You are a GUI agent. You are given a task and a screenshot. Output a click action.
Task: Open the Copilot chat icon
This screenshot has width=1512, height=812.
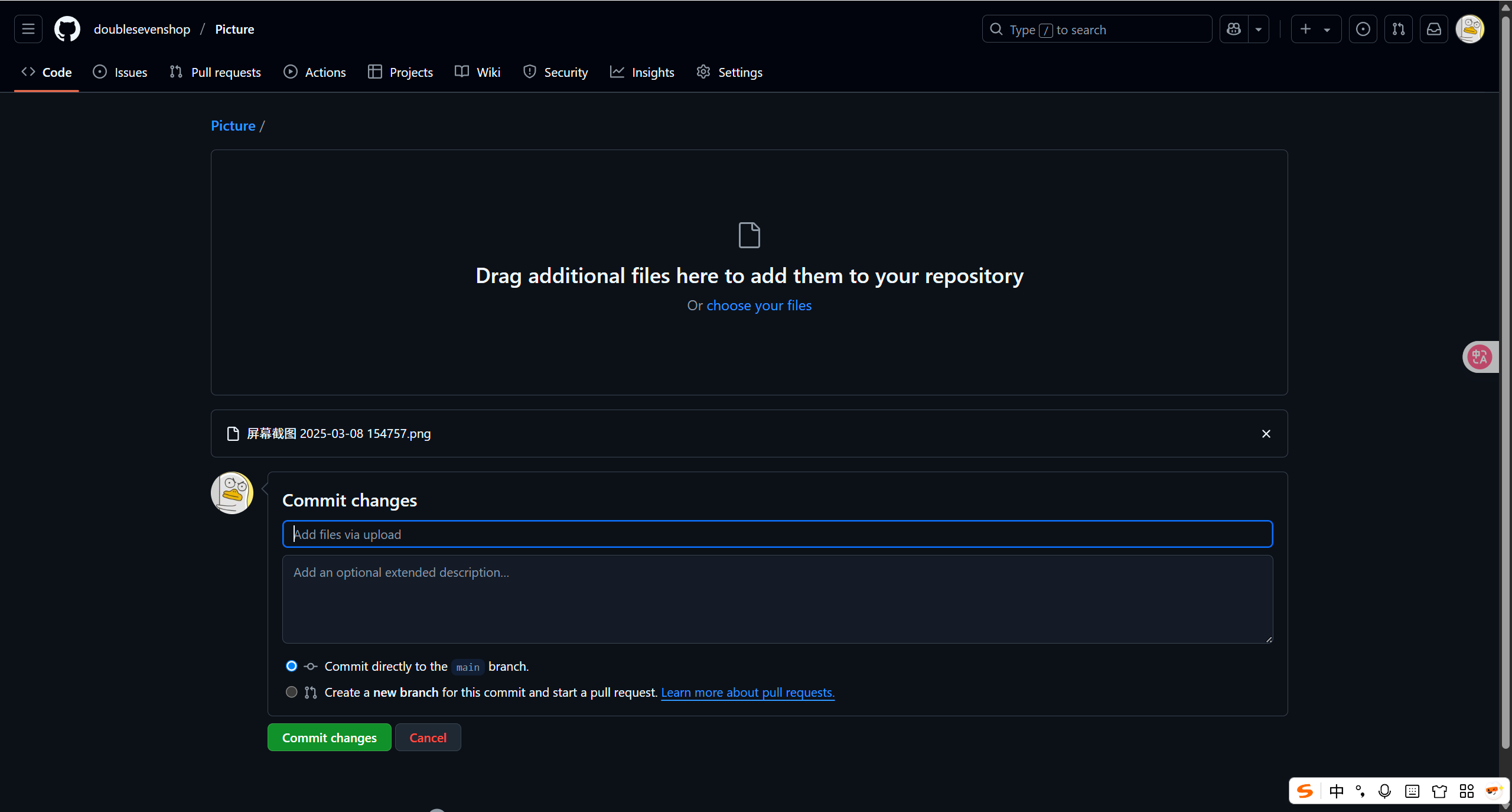1234,29
